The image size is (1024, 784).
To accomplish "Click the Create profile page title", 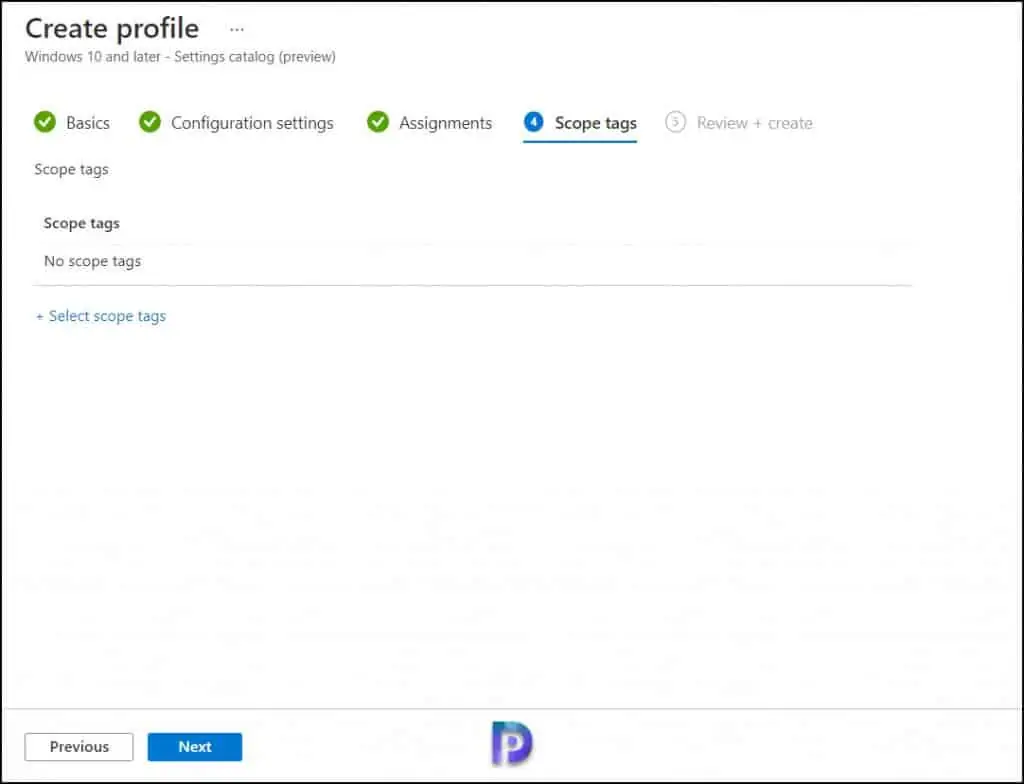I will coord(112,29).
